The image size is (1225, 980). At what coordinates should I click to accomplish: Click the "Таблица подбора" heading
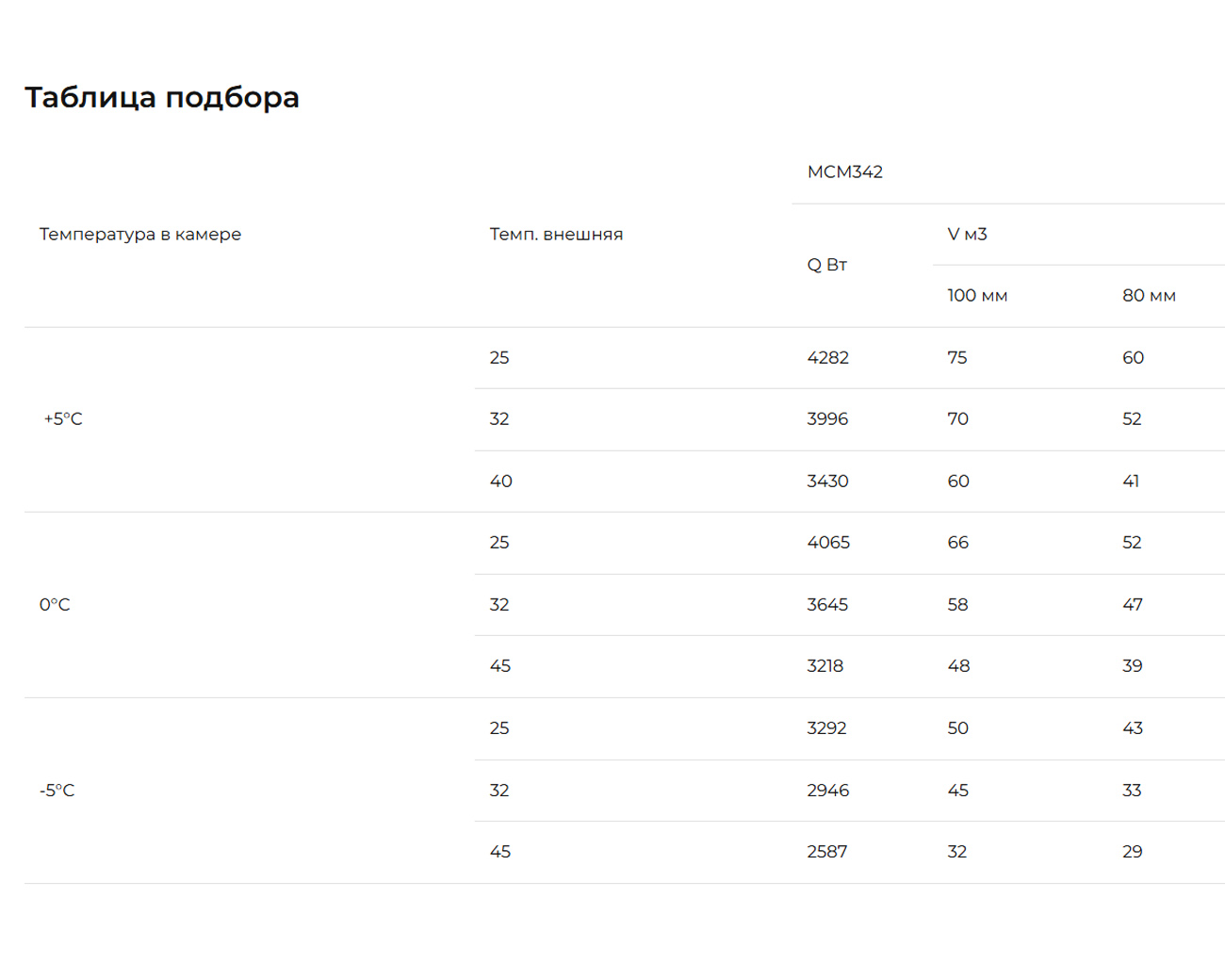pyautogui.click(x=162, y=97)
